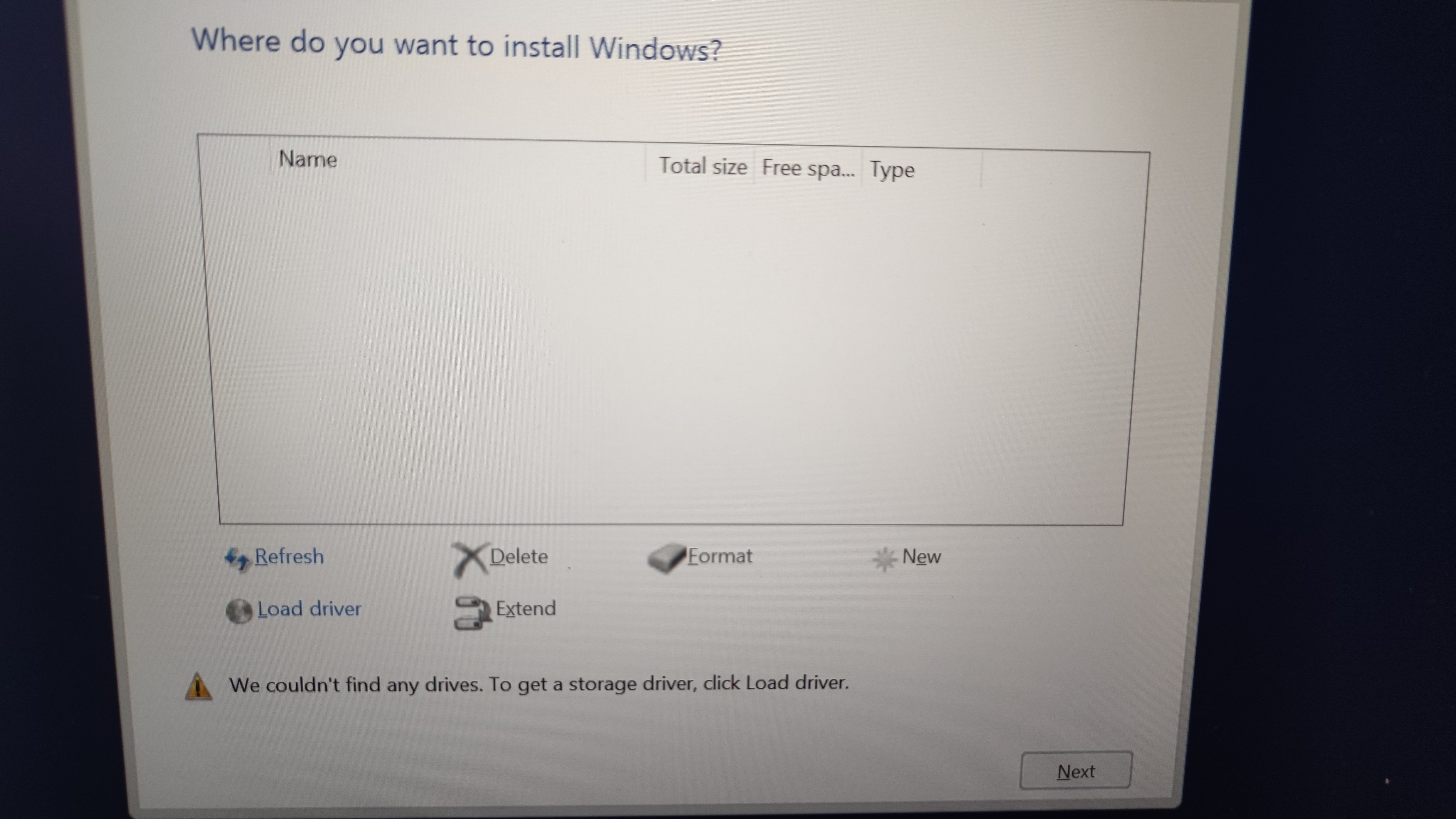Choose the Format option text
This screenshot has height=819, width=1456.
point(720,556)
